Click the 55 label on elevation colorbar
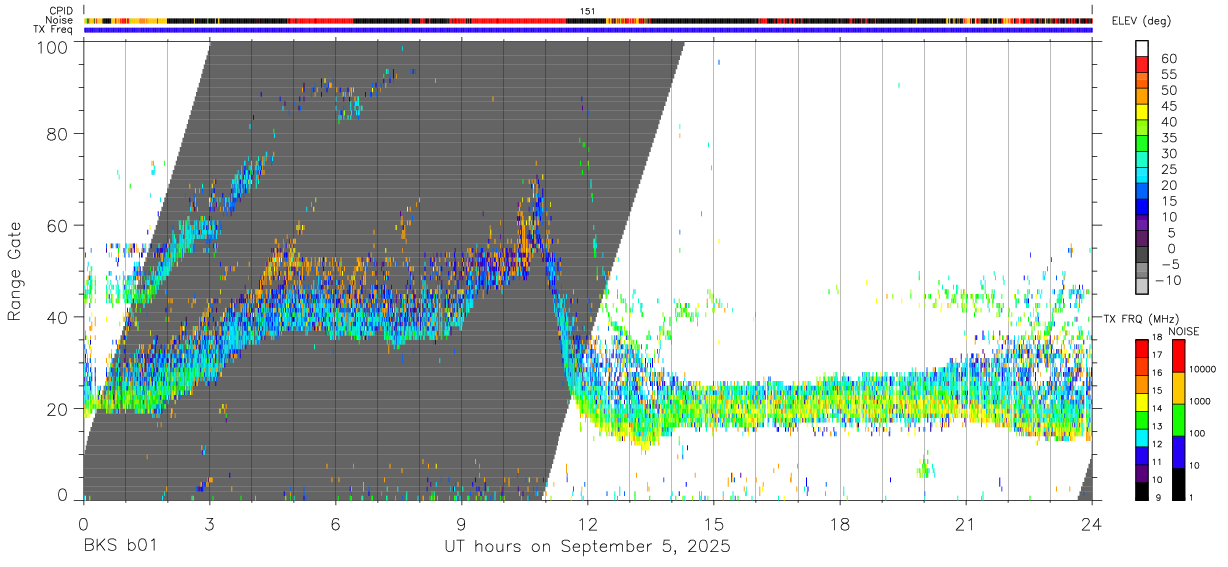Screen dimensions: 1228x567 click(x=1168, y=75)
